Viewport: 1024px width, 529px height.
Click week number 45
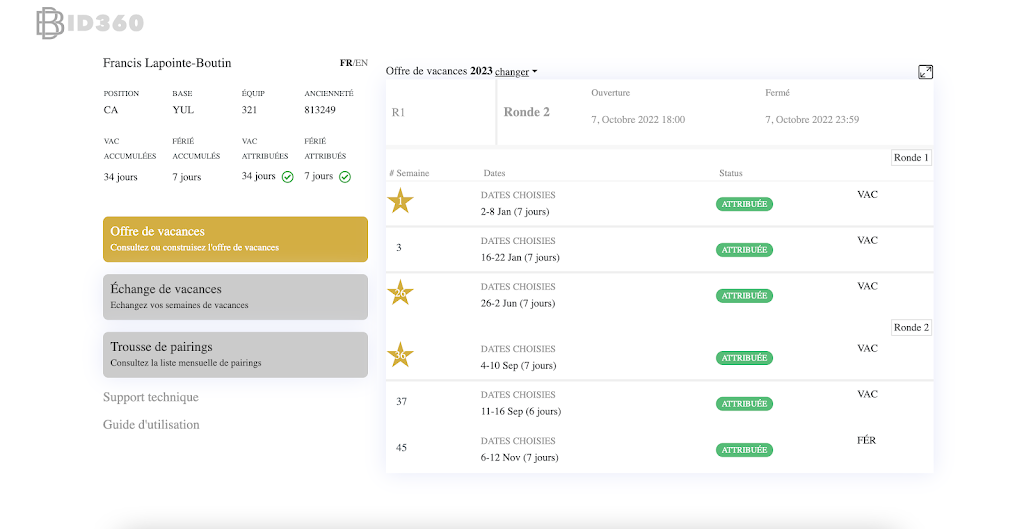click(402, 447)
